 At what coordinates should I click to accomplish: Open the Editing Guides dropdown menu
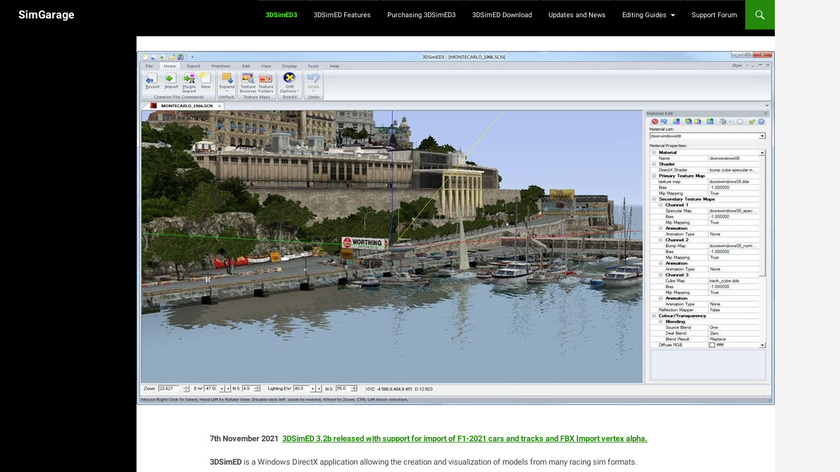648,15
